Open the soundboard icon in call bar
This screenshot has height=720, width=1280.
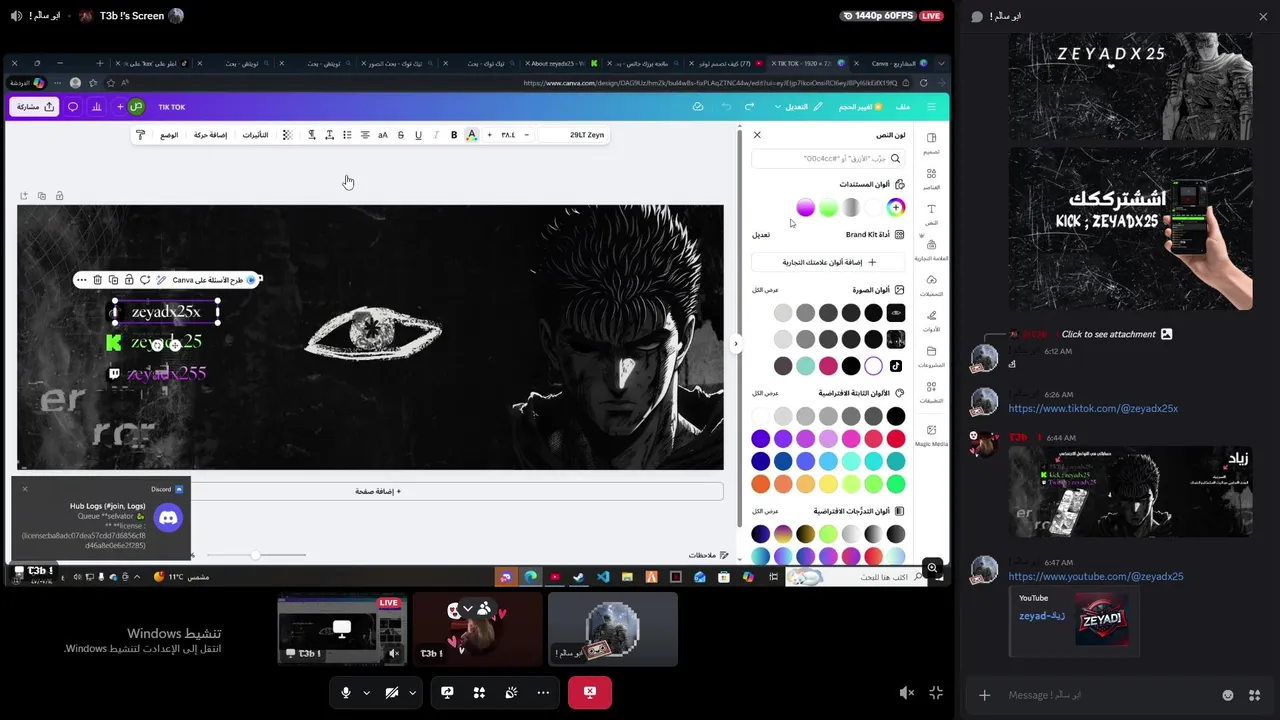click(511, 692)
